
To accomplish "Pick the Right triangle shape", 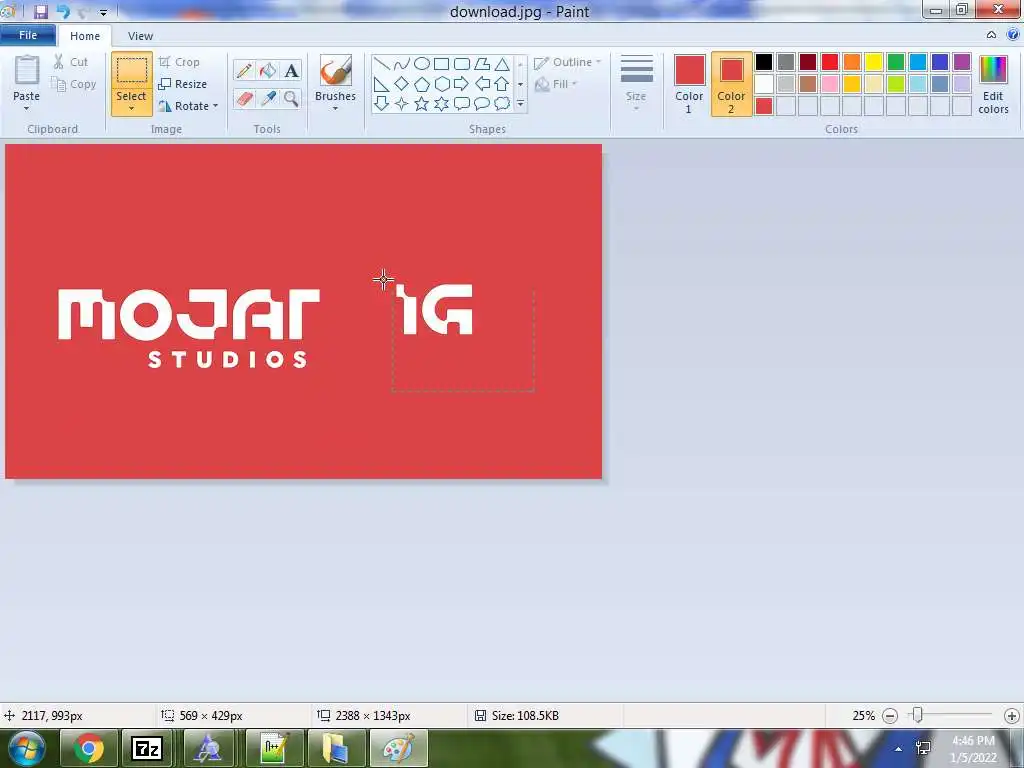I will tap(382, 84).
